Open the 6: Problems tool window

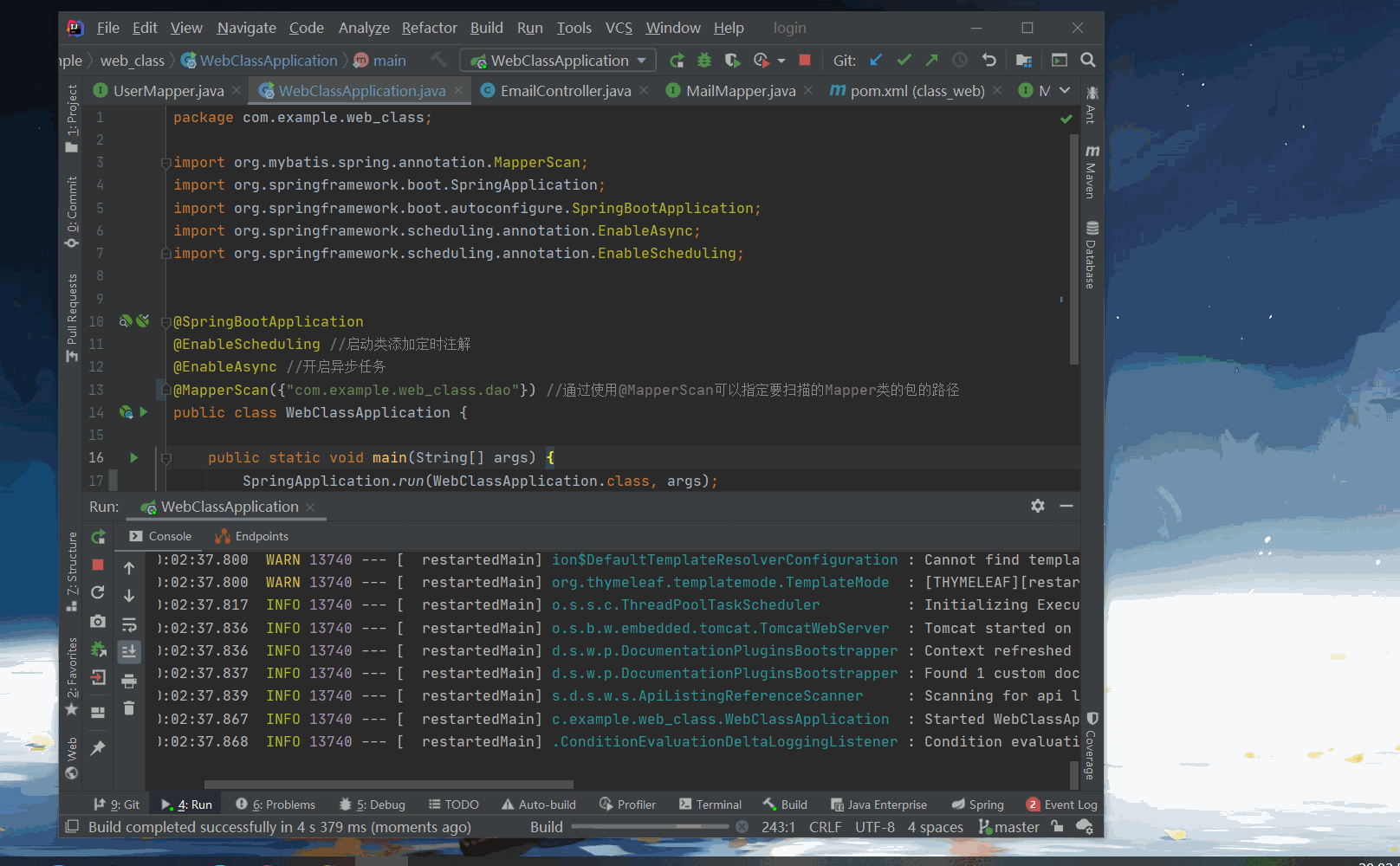point(275,805)
